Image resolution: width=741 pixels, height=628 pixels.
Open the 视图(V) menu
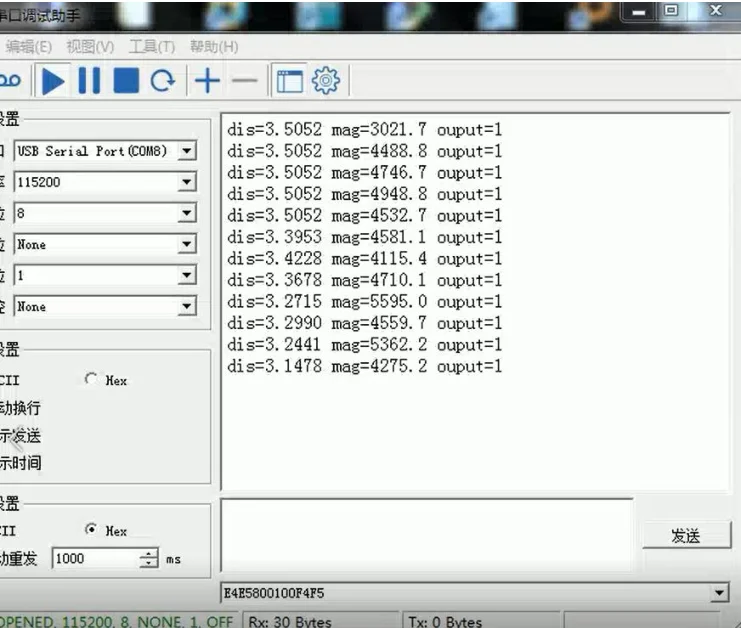click(x=90, y=47)
